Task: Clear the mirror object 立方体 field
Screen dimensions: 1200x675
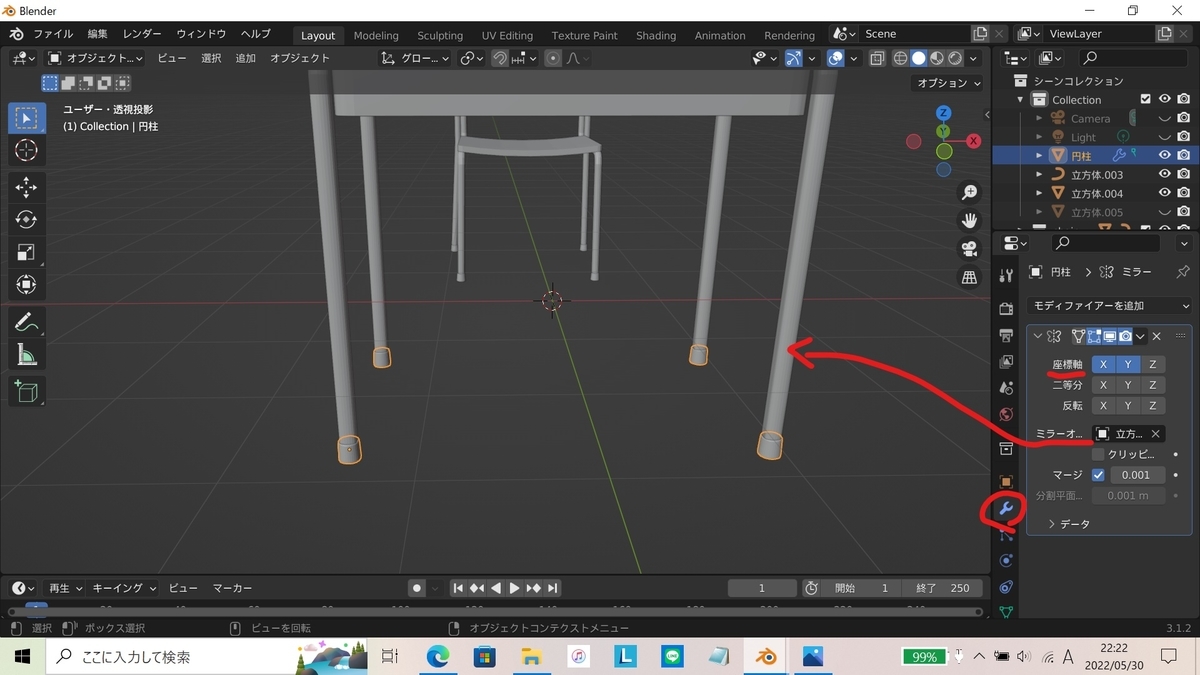Action: [1155, 434]
